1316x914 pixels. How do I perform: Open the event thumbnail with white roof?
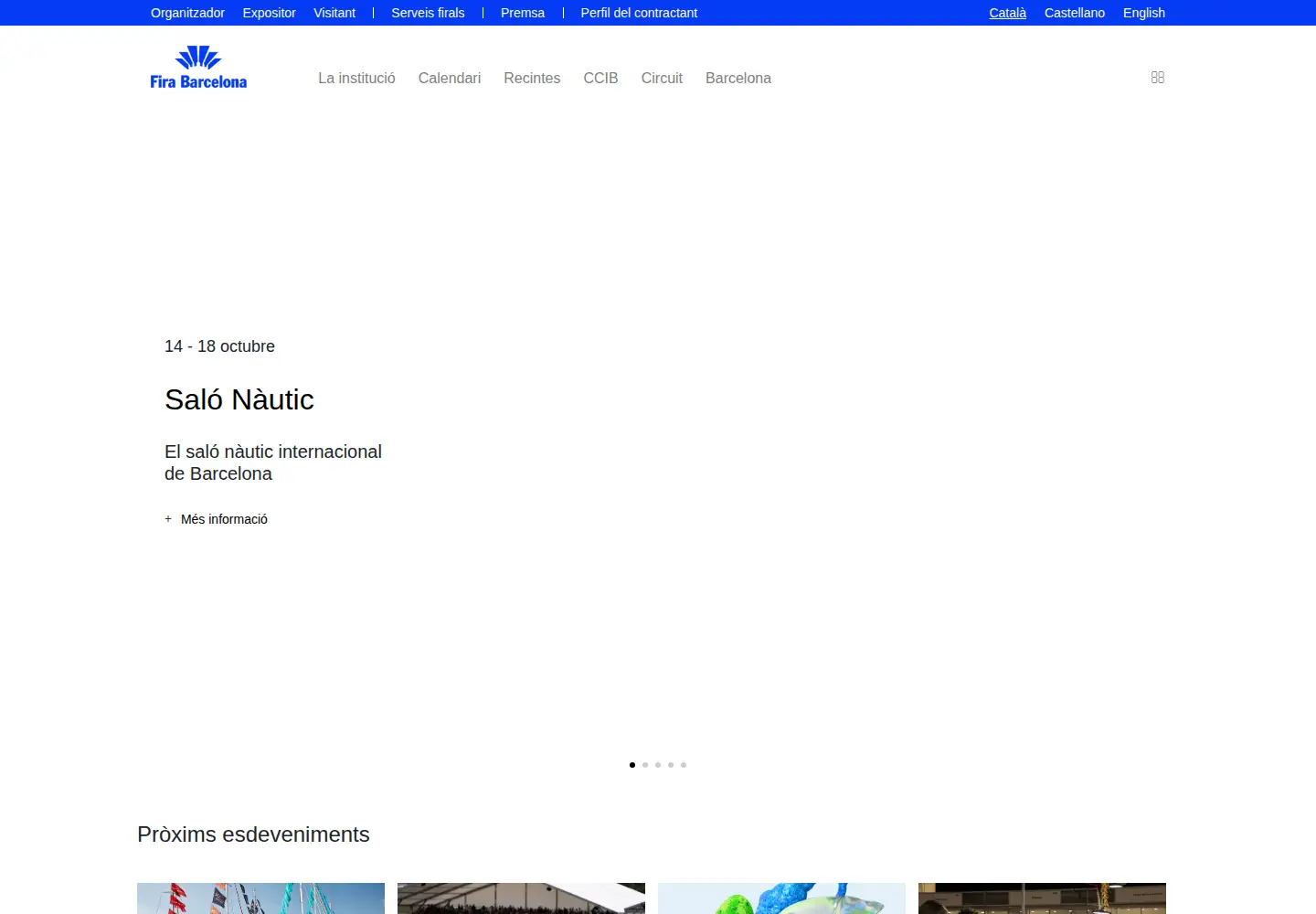[521, 898]
